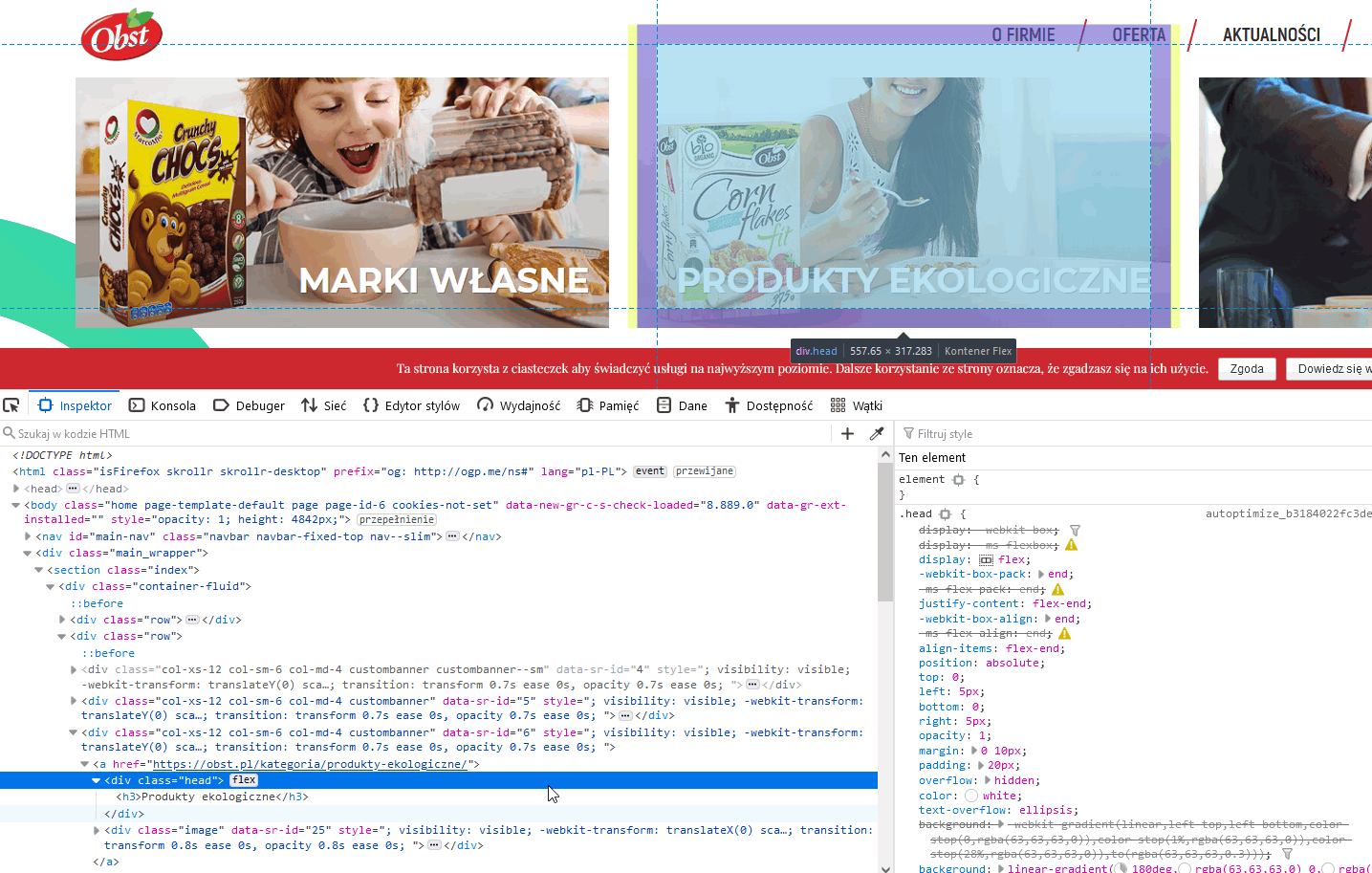Collapse the selected div.head node
Screen dimensions: 1372x873
[97, 780]
